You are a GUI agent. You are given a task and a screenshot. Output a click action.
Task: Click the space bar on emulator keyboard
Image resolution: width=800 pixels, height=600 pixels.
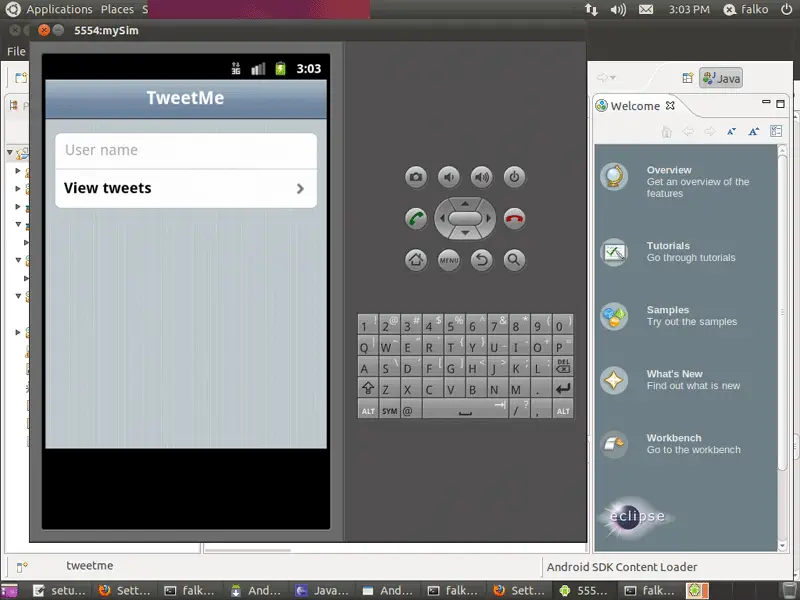click(465, 410)
